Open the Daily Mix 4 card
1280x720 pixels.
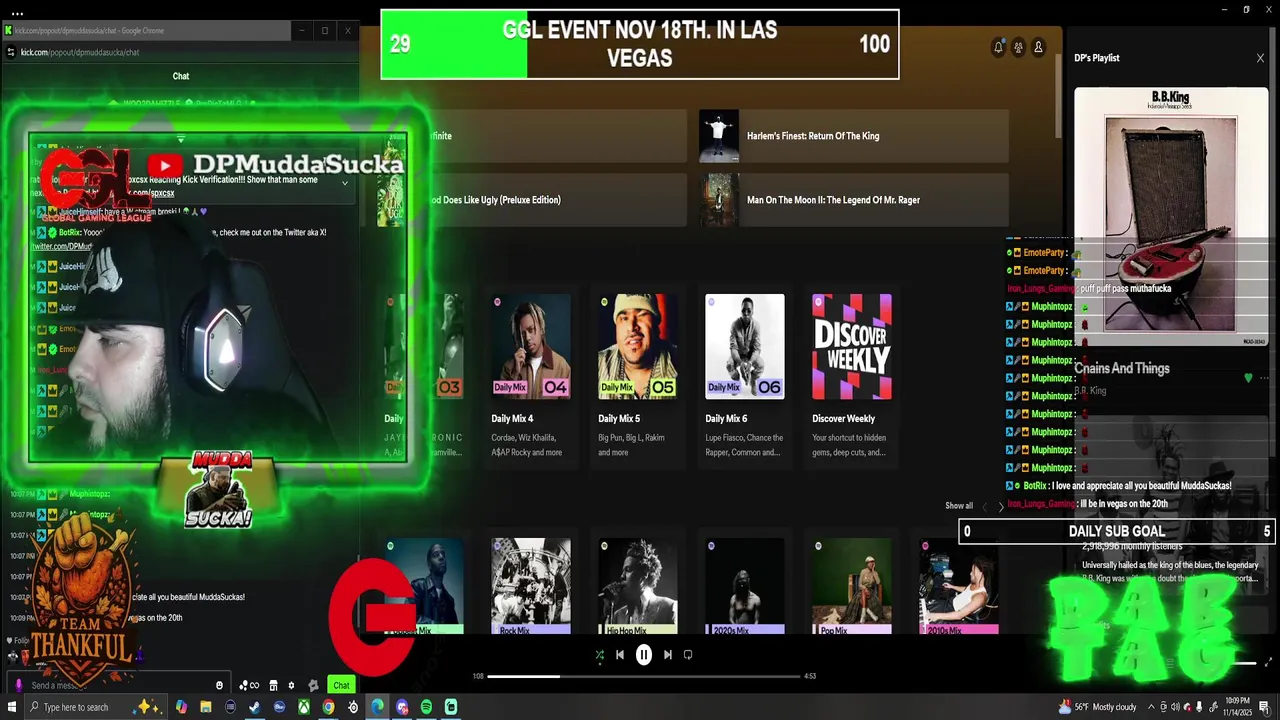click(531, 378)
